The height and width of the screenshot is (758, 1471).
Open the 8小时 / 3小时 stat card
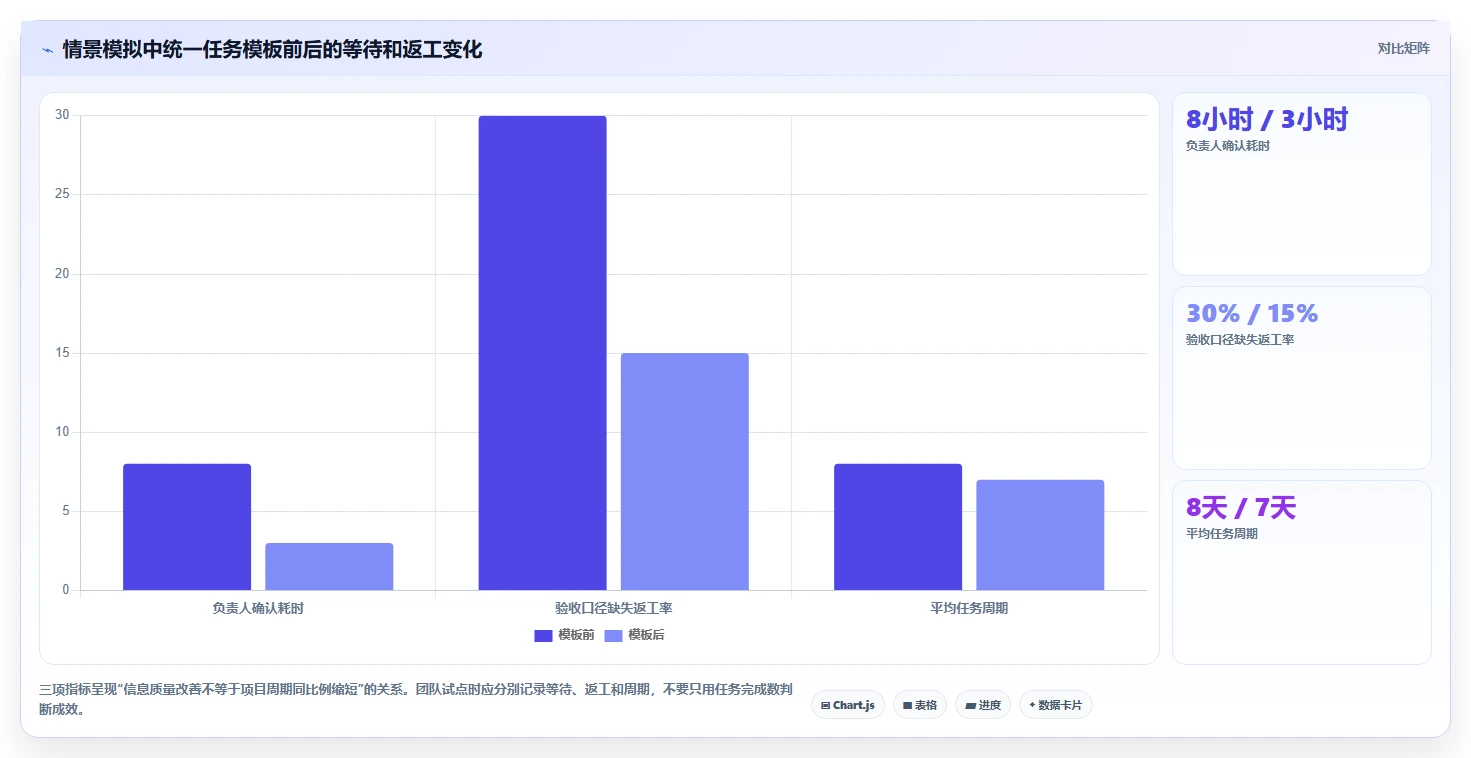1302,184
